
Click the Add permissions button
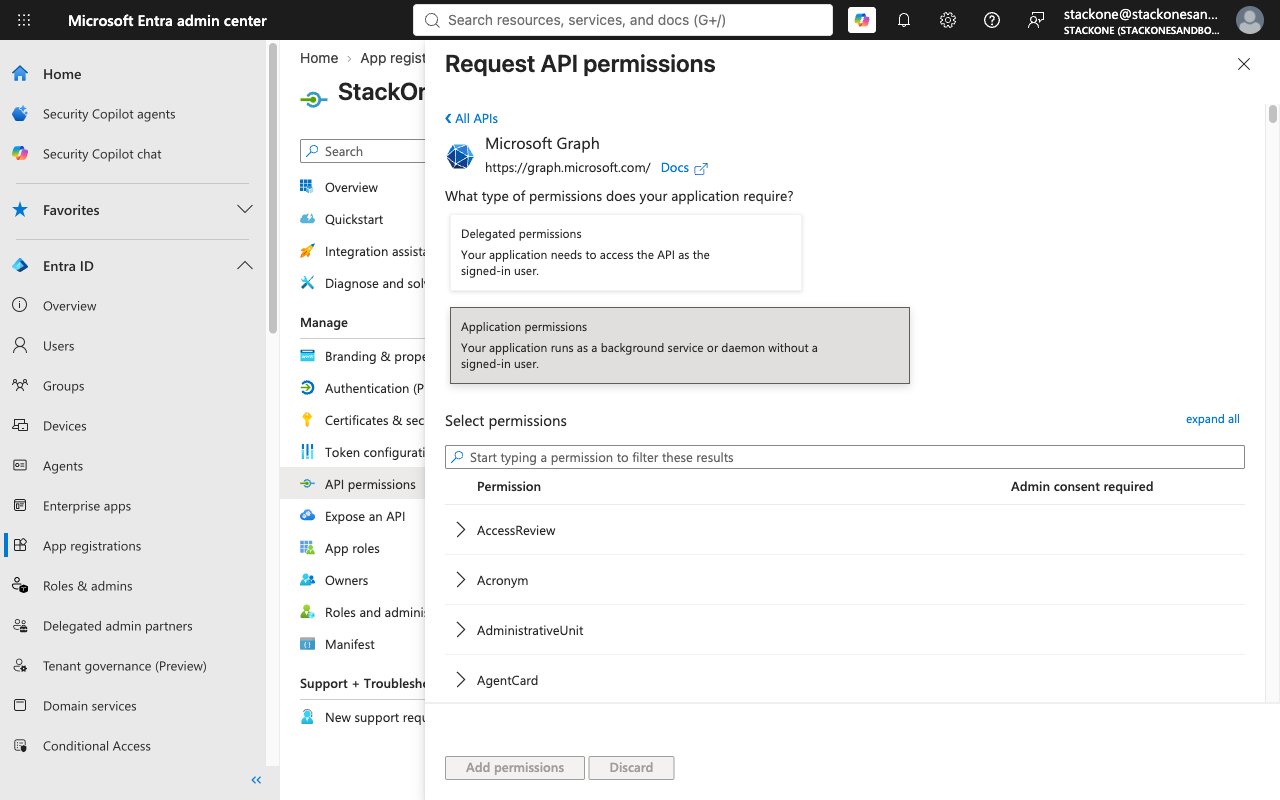pos(515,768)
